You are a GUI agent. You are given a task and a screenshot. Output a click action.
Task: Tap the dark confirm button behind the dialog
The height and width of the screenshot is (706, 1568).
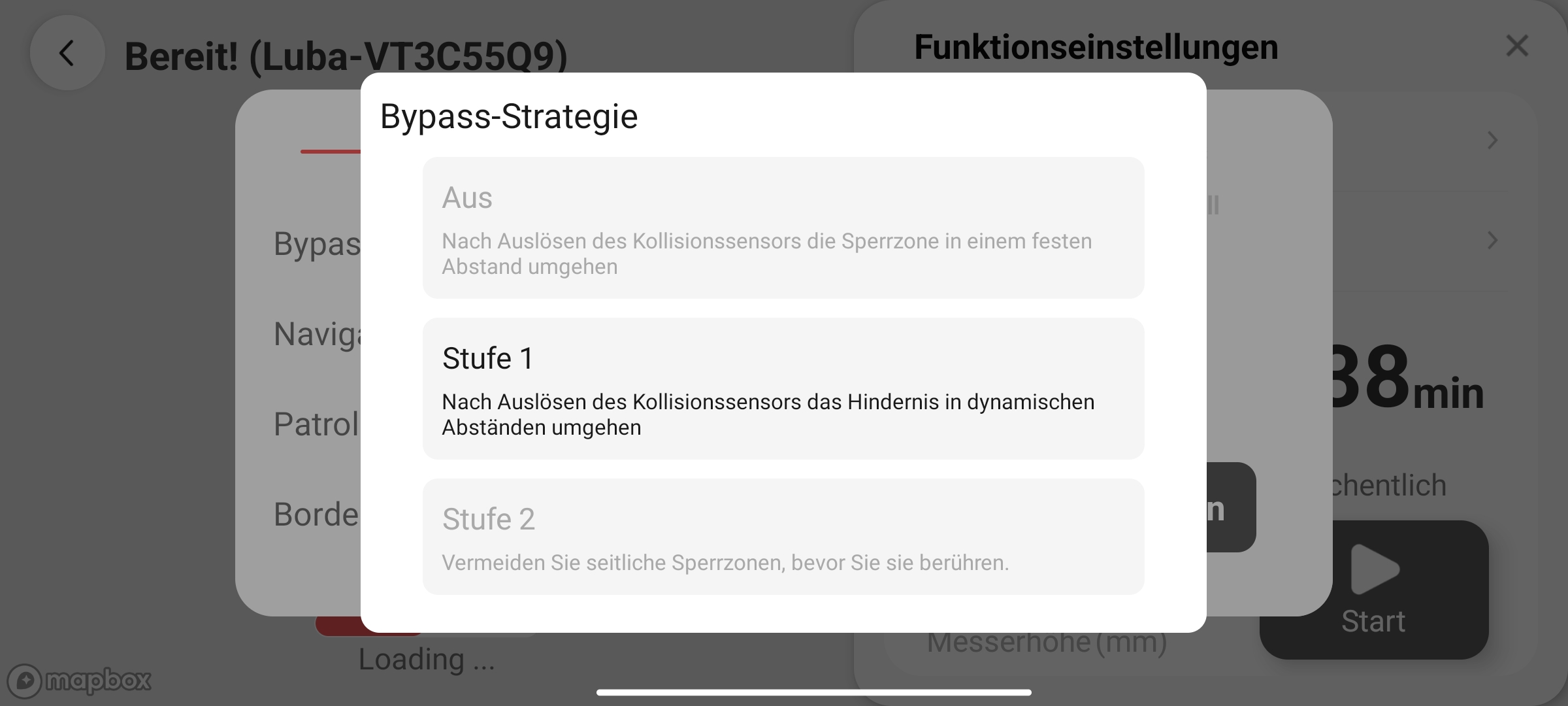click(1231, 507)
